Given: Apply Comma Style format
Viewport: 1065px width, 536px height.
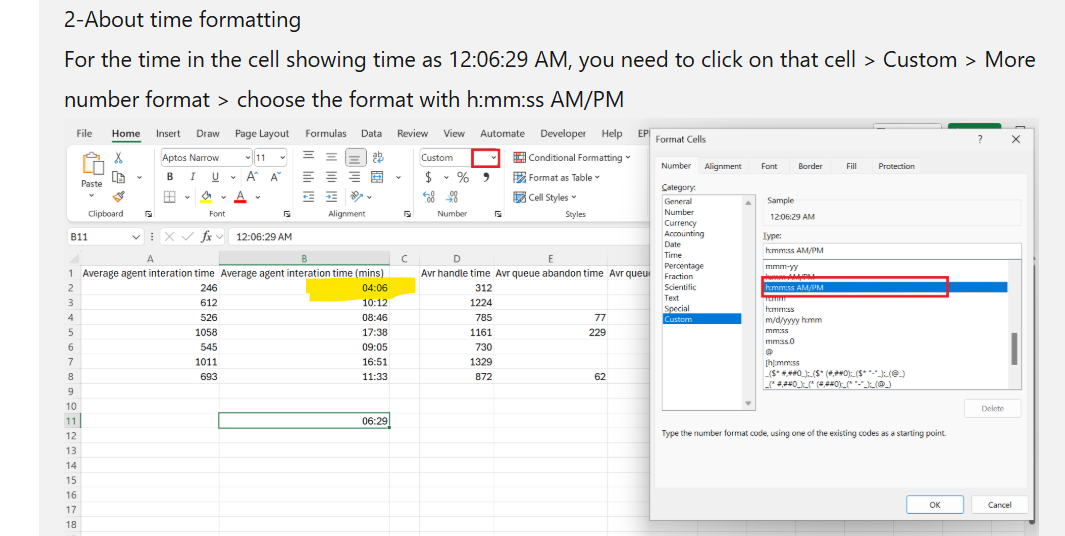Looking at the screenshot, I should (x=486, y=177).
